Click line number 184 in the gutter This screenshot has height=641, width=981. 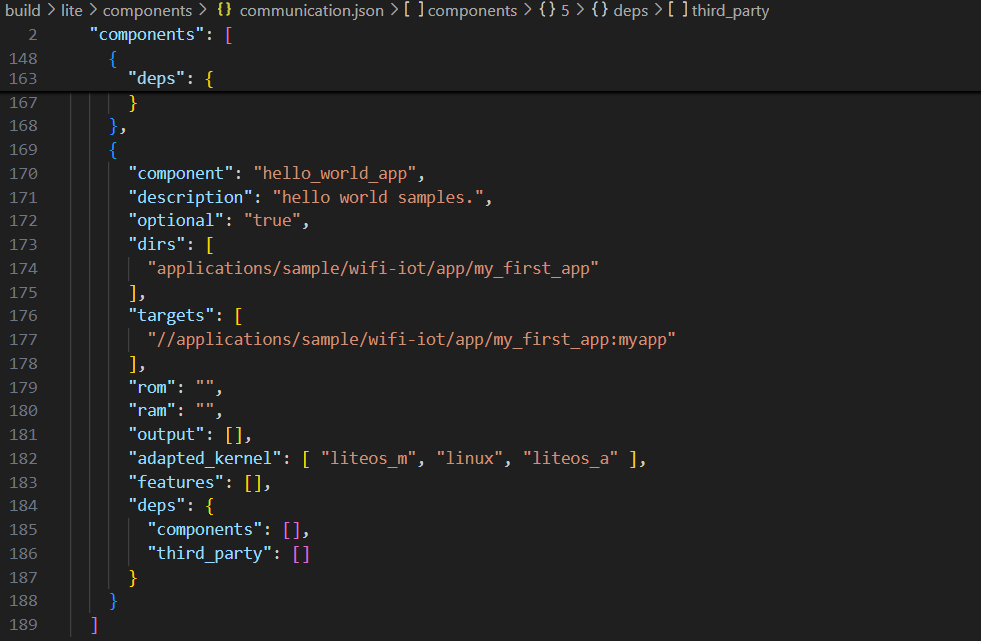click(22, 506)
